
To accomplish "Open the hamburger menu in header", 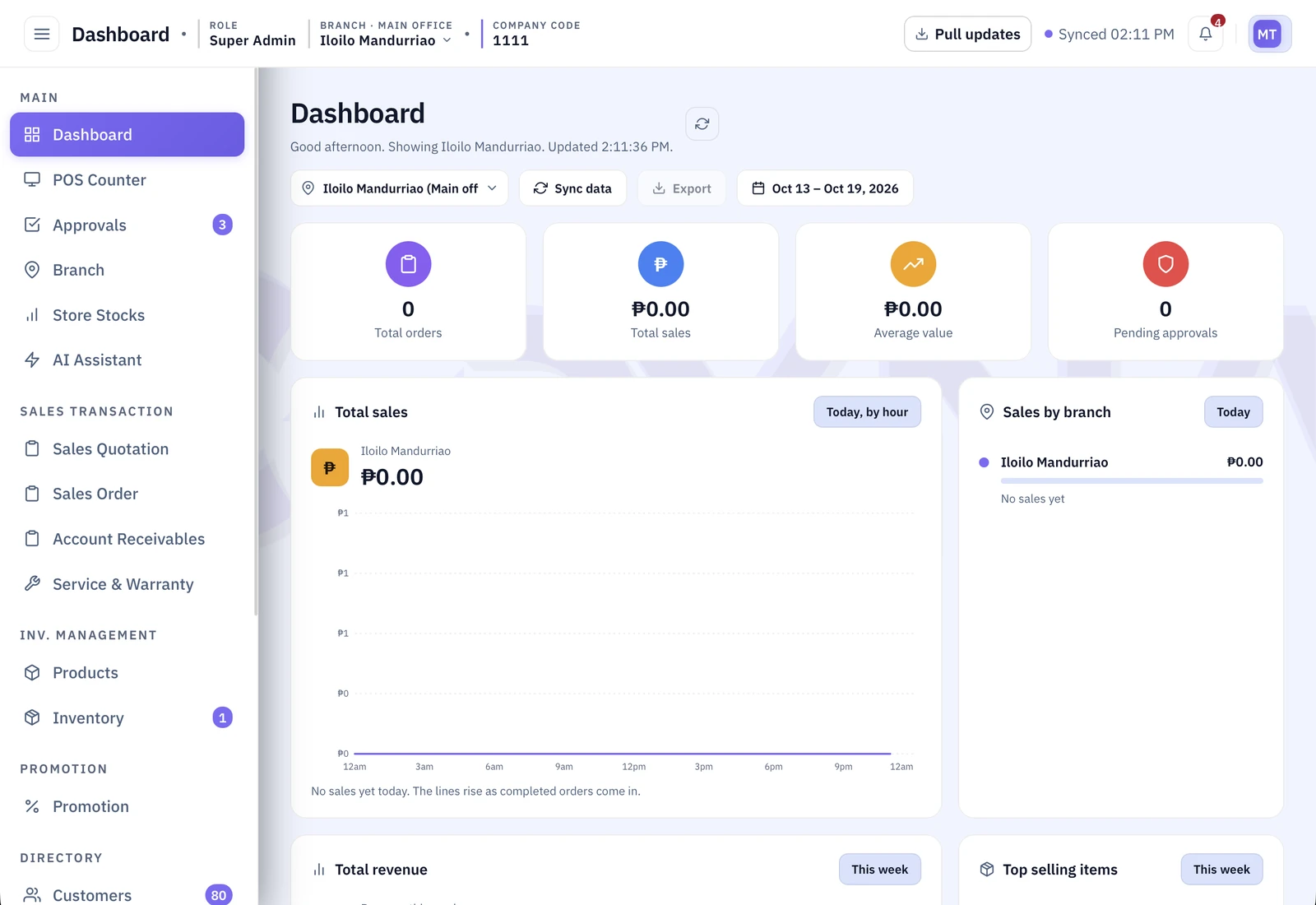I will click(x=41, y=34).
